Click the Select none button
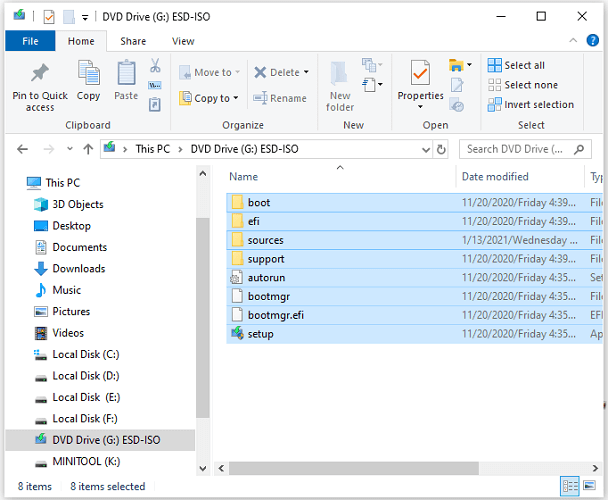Screen dimensions: 608x500 coord(522,85)
